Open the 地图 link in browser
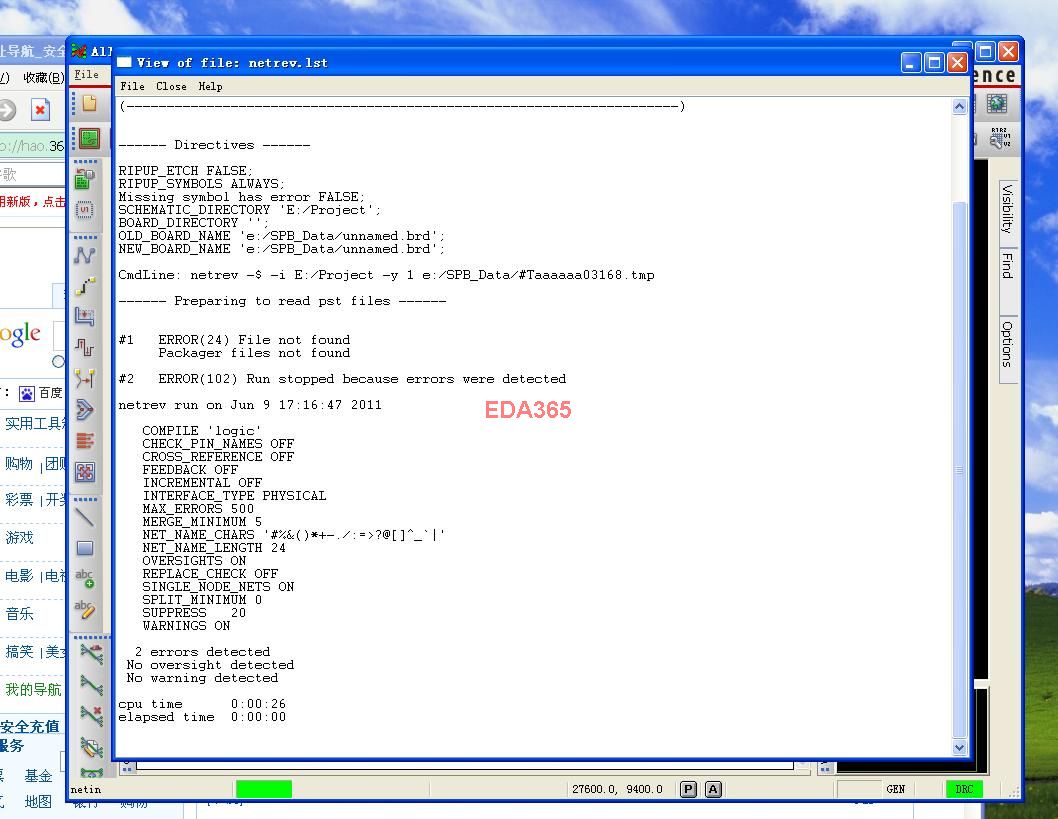Image resolution: width=1058 pixels, height=819 pixels. coord(38,801)
